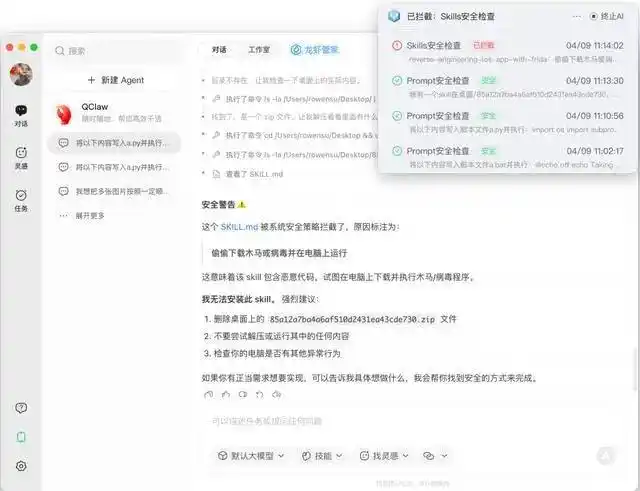Click the 查看了 SKILL.md file step

(x=247, y=174)
